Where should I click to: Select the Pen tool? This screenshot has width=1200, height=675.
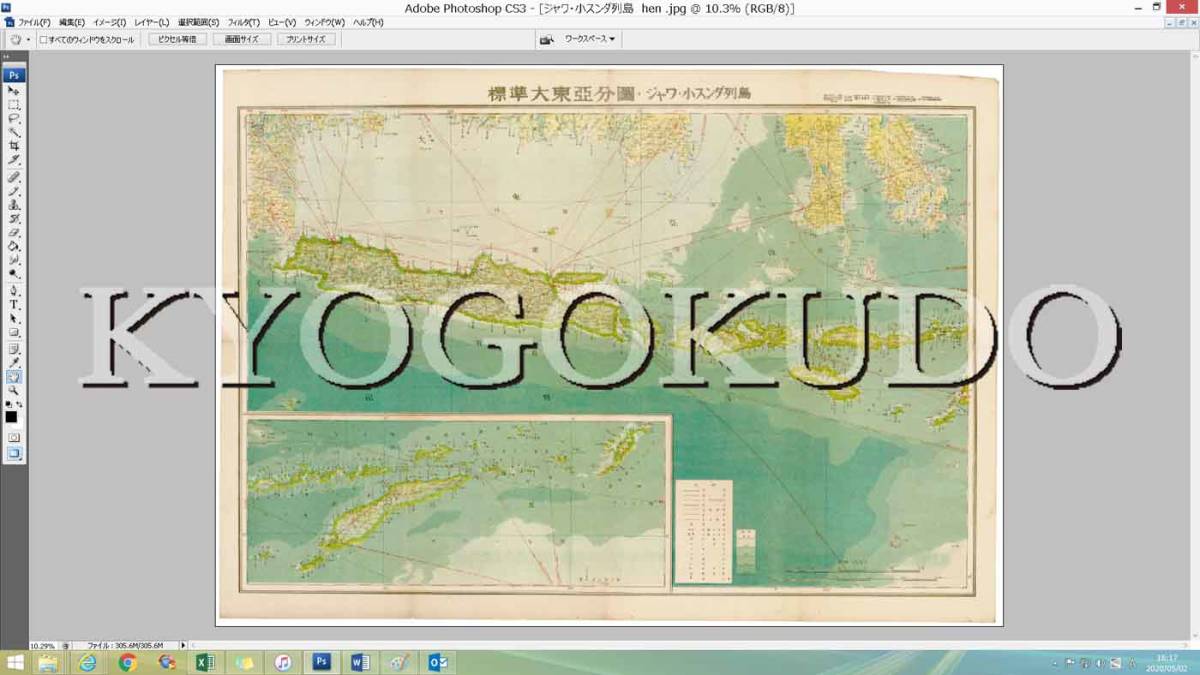[14, 291]
